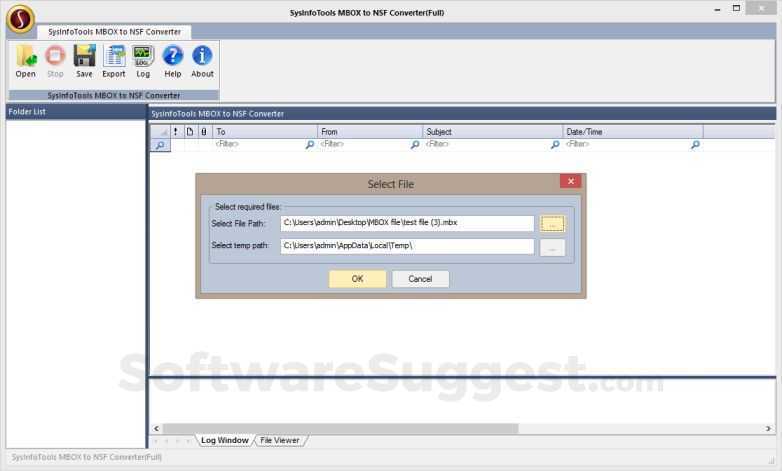Screen dimensions: 782x471
Task: Click the Date/Time column filter magnifier
Action: point(695,145)
